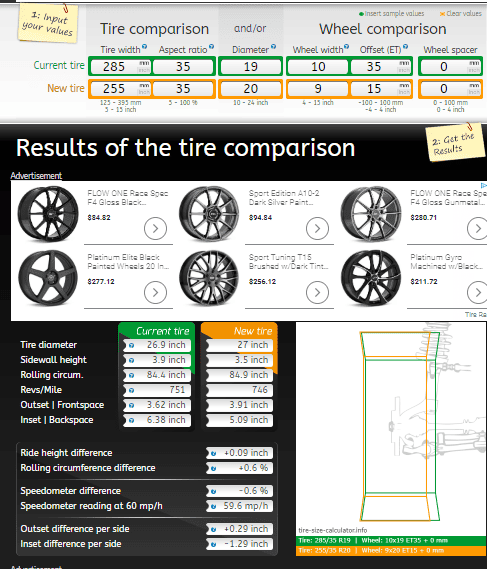Click FLOW ONE Gloss Black wheel image
Screen dimensions: 487x569
click(48, 213)
